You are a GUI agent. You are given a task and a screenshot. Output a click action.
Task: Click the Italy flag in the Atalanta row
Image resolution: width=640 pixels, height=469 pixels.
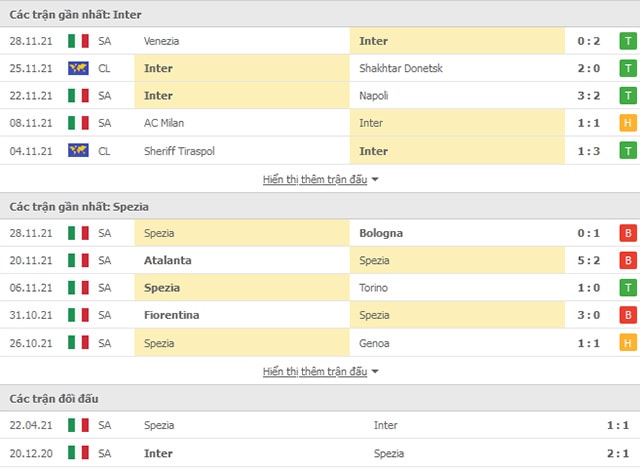[78, 260]
